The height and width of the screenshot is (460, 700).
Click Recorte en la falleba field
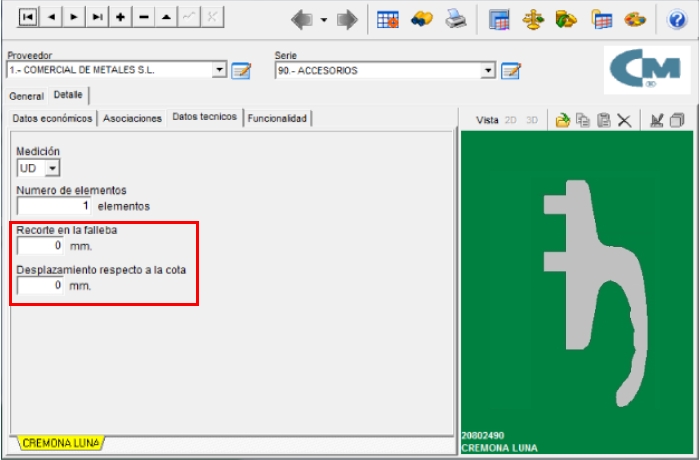[40, 245]
